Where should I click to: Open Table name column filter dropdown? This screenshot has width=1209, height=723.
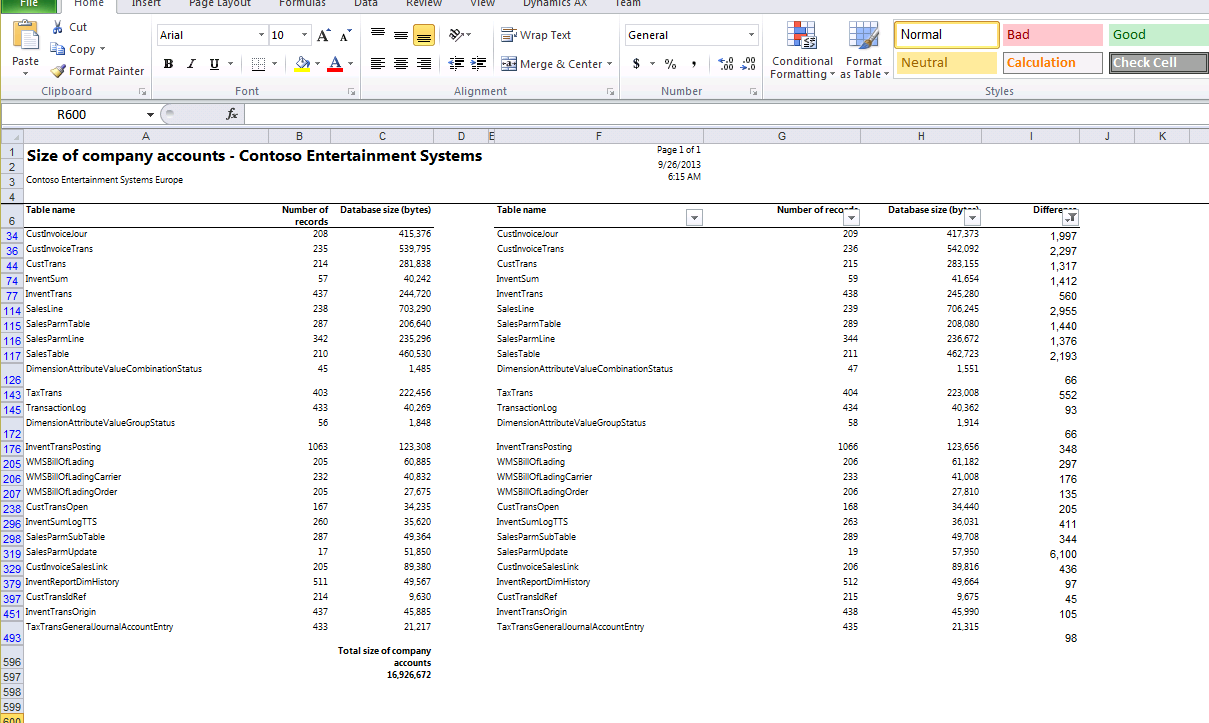coord(694,218)
